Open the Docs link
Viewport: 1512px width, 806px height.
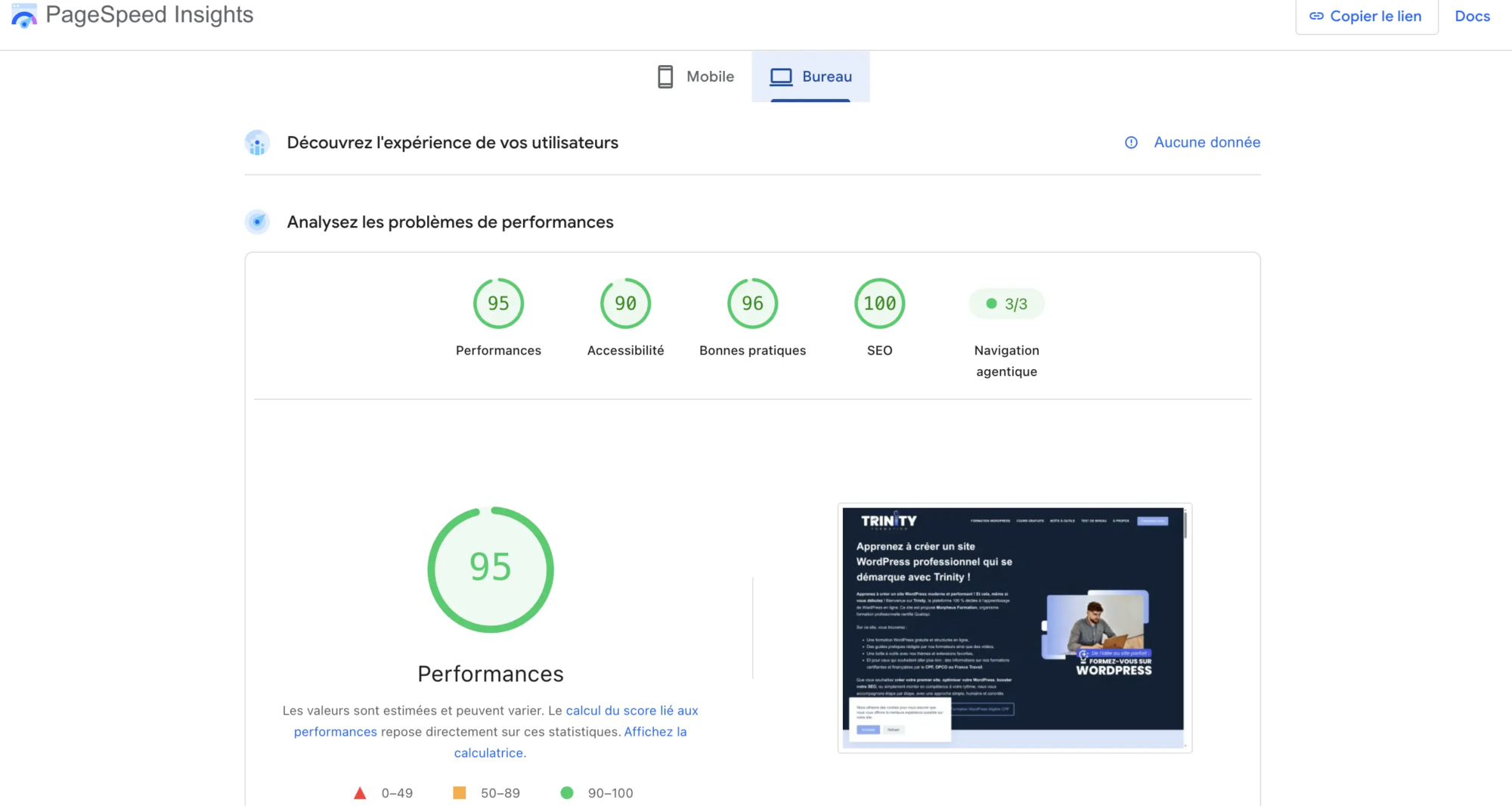coord(1472,16)
